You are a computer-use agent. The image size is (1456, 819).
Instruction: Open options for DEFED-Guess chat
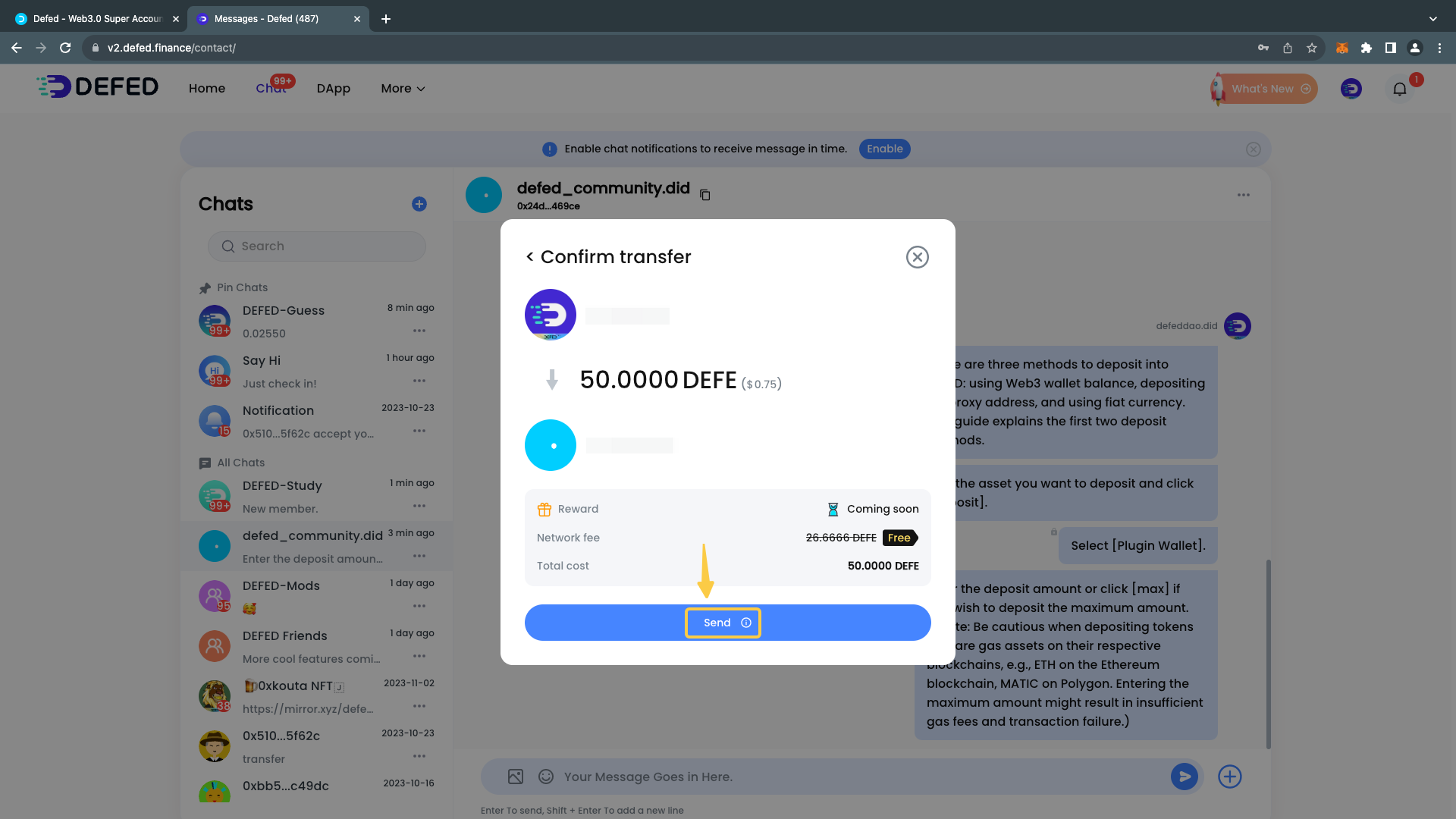pos(419,331)
